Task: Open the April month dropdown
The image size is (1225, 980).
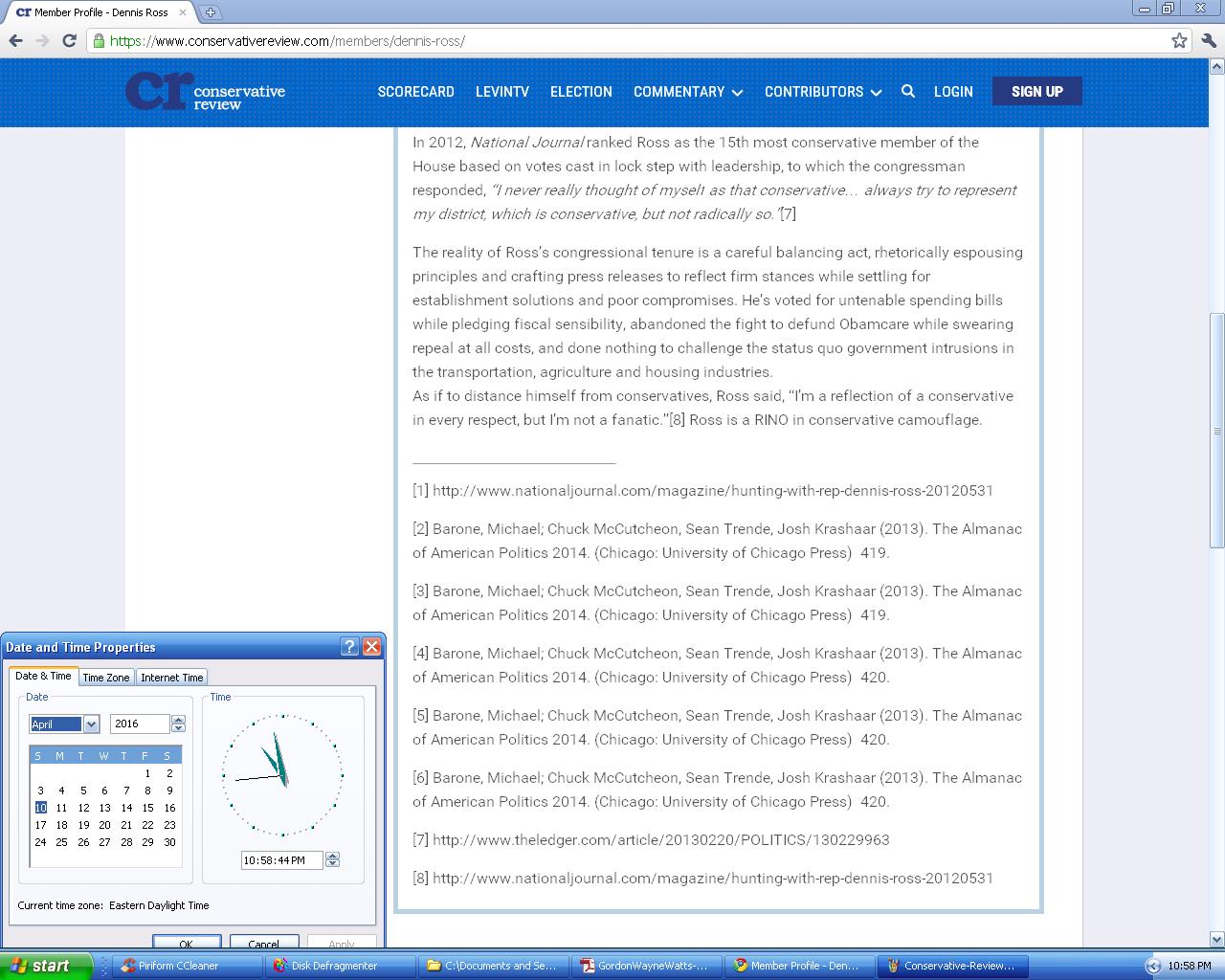Action: pos(91,724)
